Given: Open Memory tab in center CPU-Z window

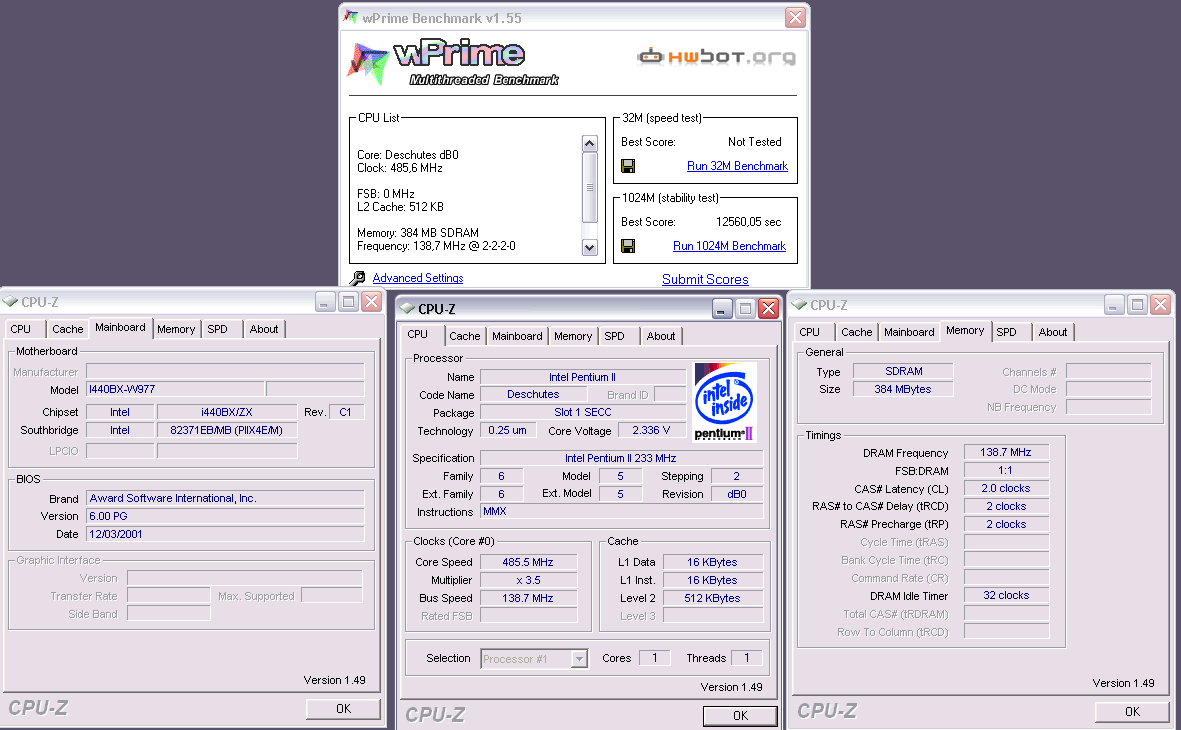Looking at the screenshot, I should pyautogui.click(x=573, y=336).
